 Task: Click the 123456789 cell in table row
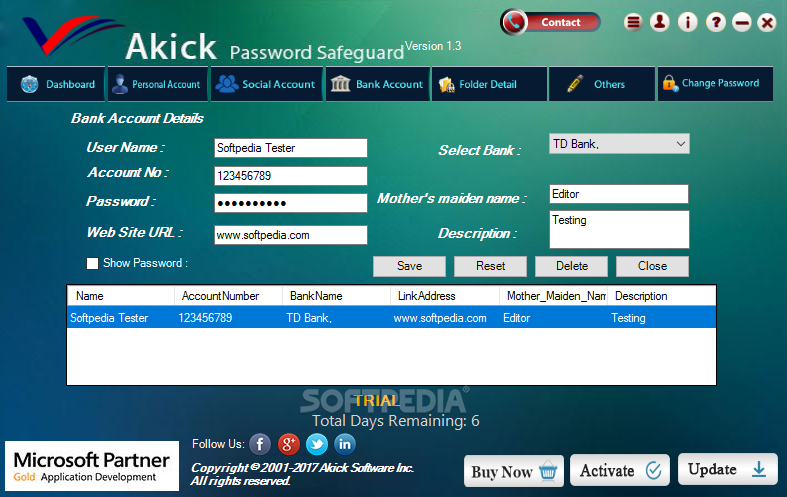pos(205,318)
